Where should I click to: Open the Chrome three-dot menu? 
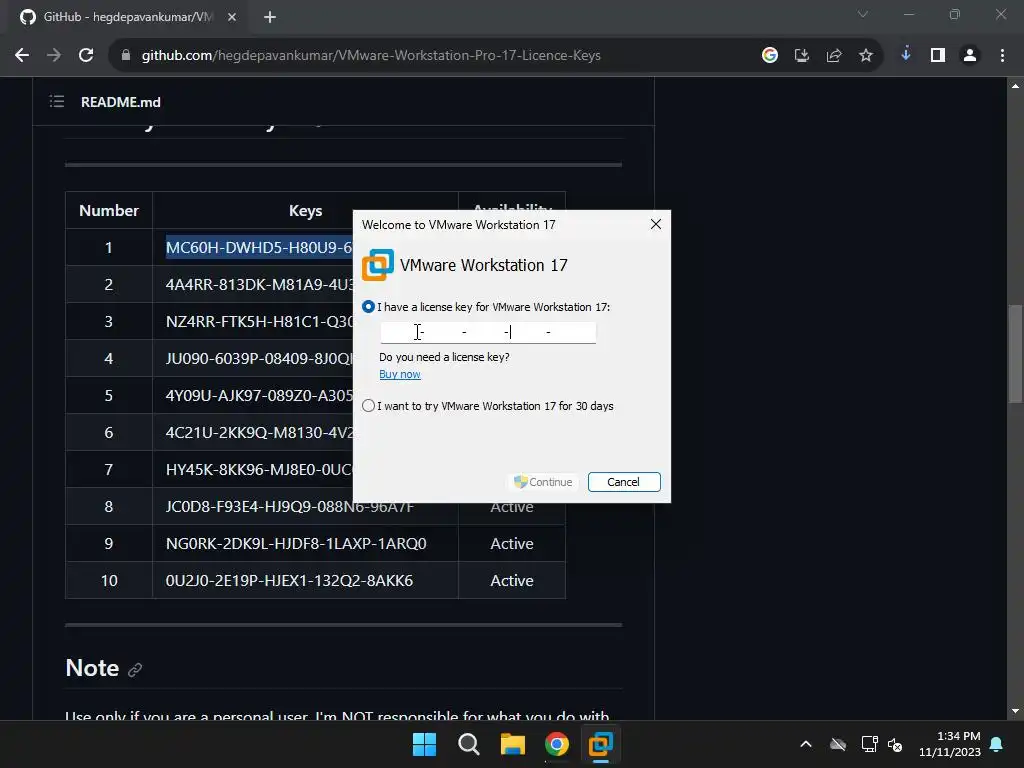pos(1002,56)
